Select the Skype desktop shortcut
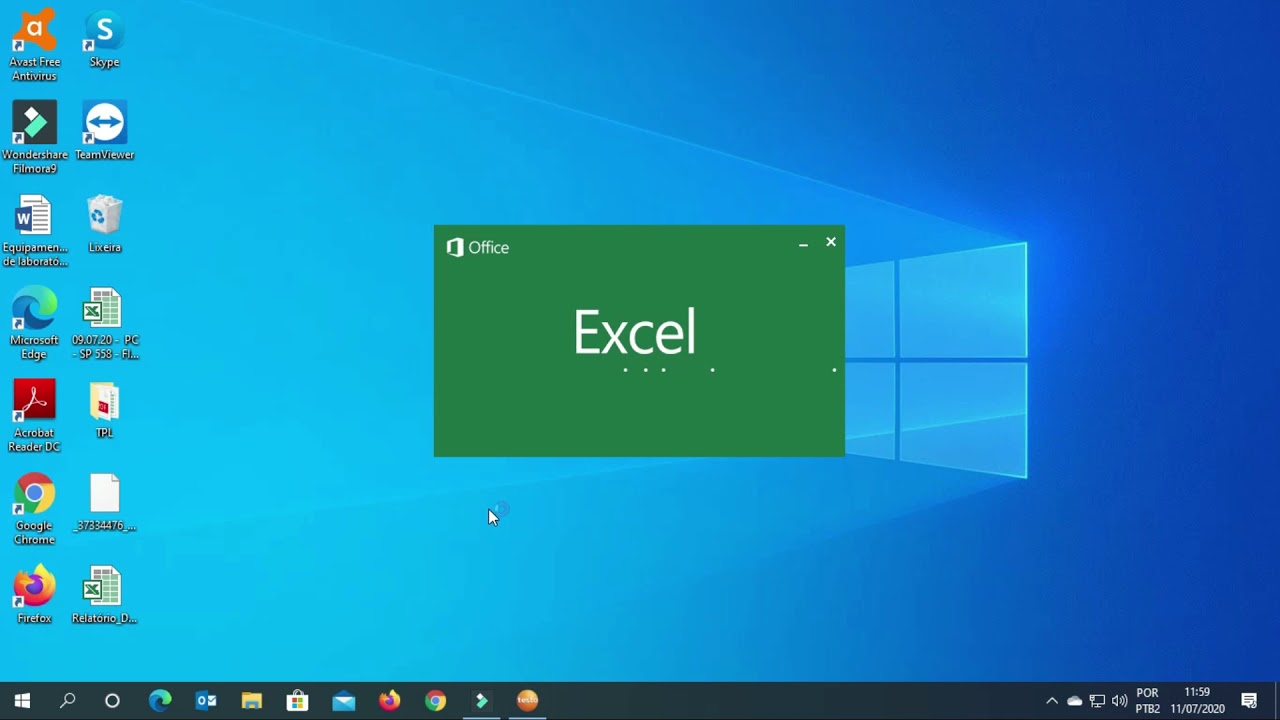Viewport: 1280px width, 720px height. [104, 40]
